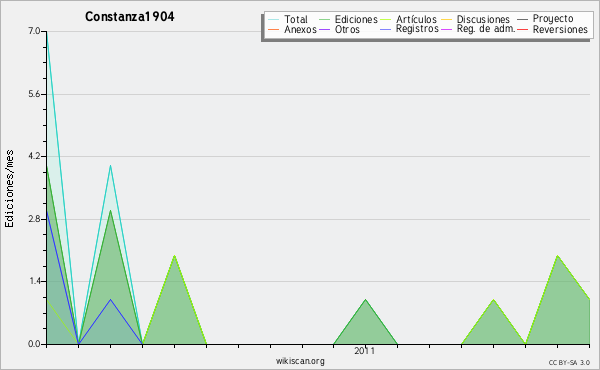This screenshot has width=600, height=370.
Task: Select the Reg. de adm. legend entry
Action: (x=486, y=29)
